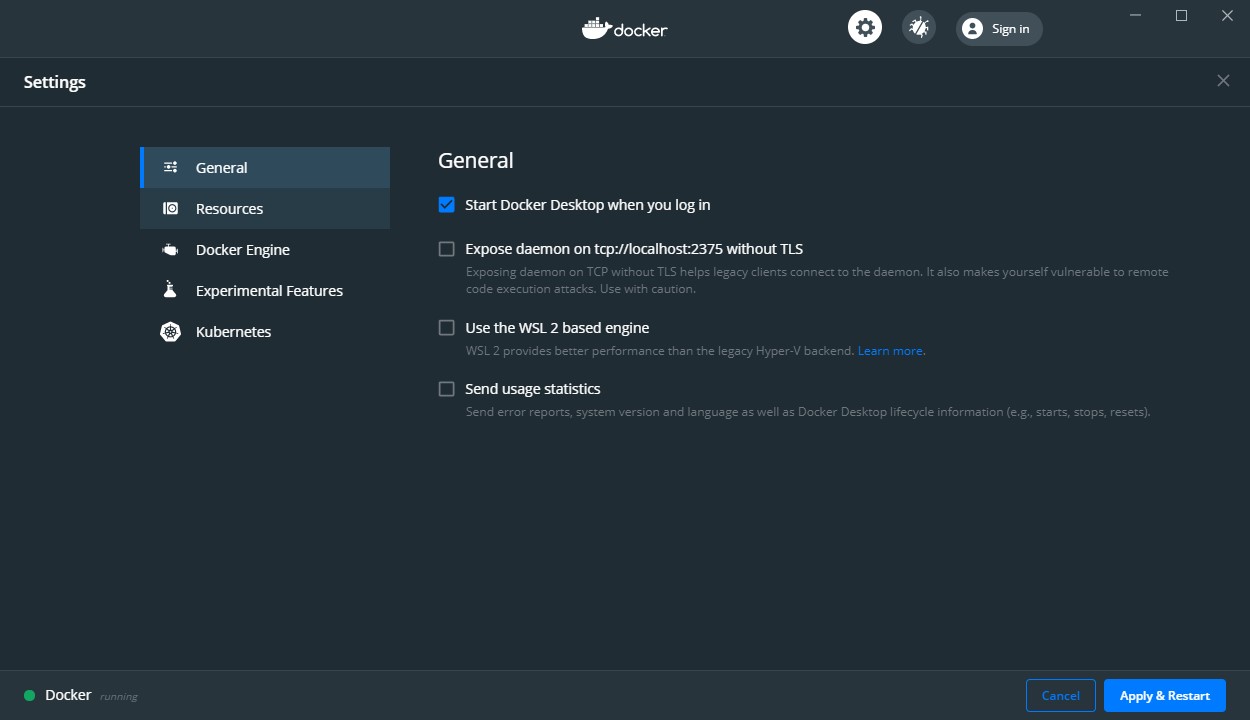Open Kubernetes settings via its wheel icon
Screen dimensions: 1250x720
click(170, 331)
